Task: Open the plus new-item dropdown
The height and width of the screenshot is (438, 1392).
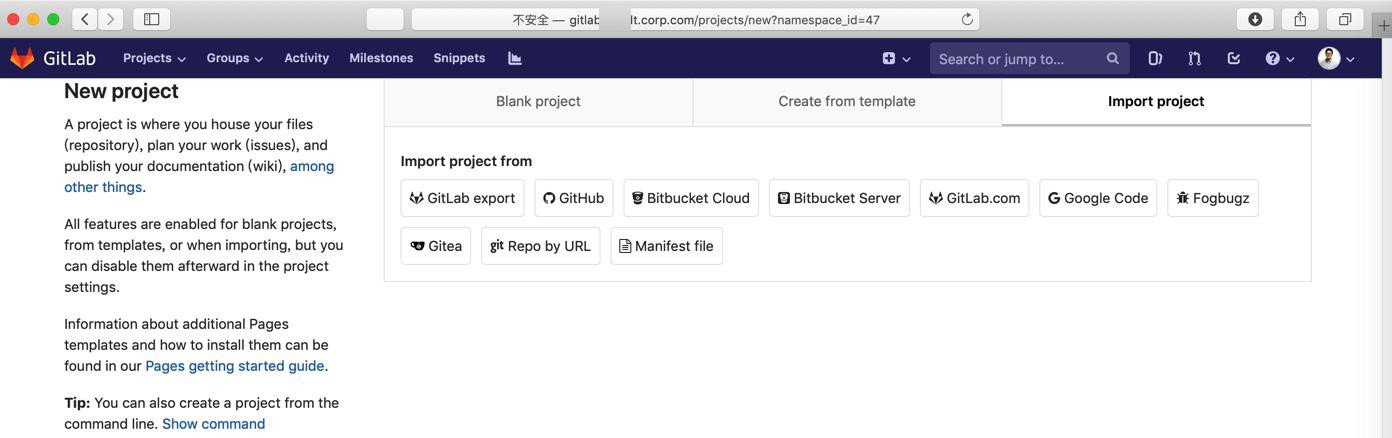Action: [x=896, y=59]
